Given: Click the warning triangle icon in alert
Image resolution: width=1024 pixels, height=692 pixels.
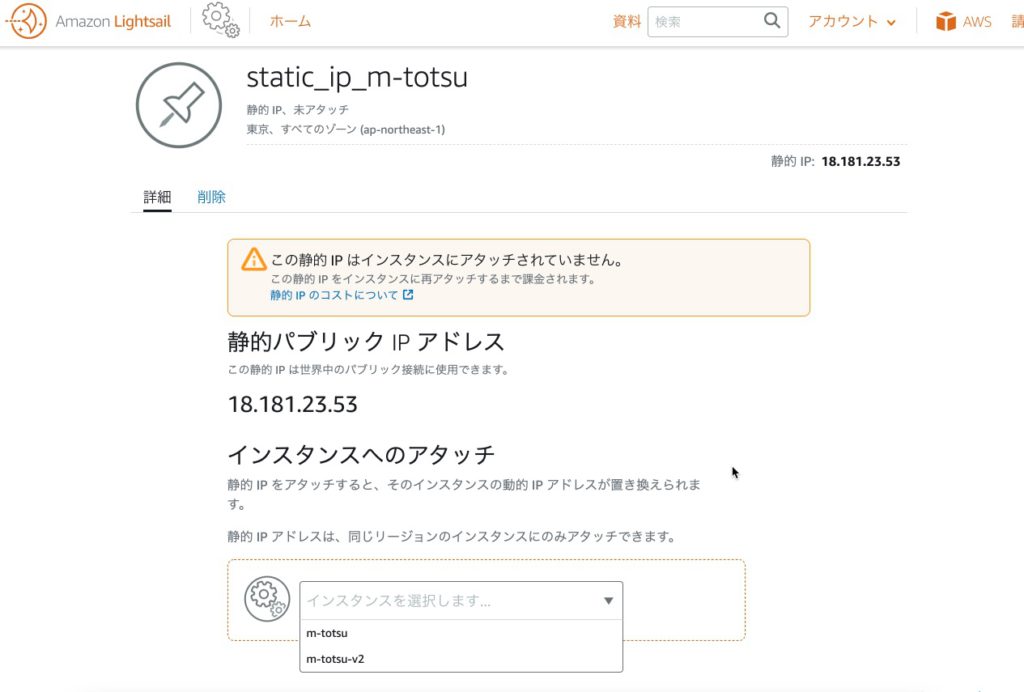Looking at the screenshot, I should click(254, 260).
